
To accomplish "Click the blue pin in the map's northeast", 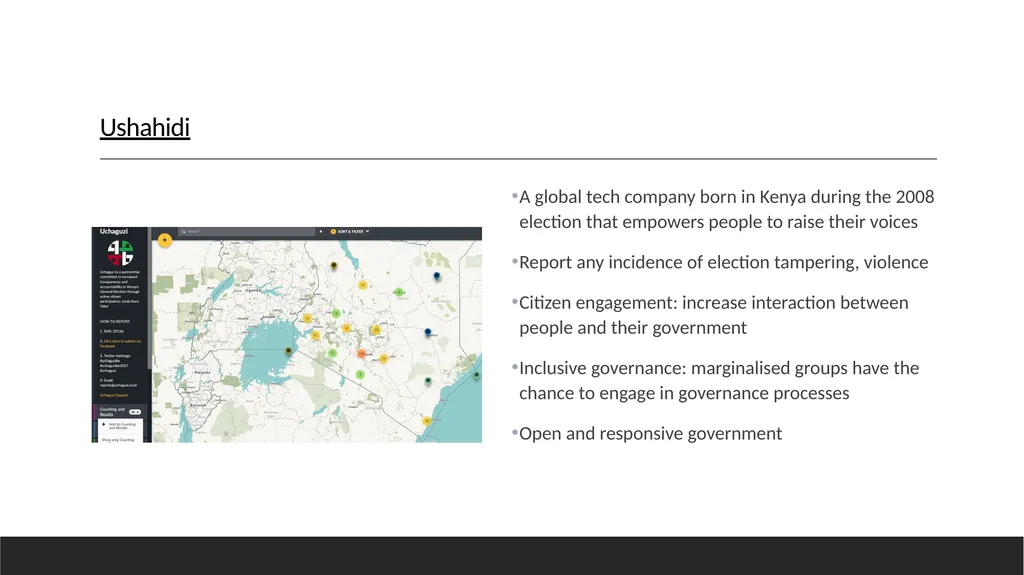I will coord(437,276).
